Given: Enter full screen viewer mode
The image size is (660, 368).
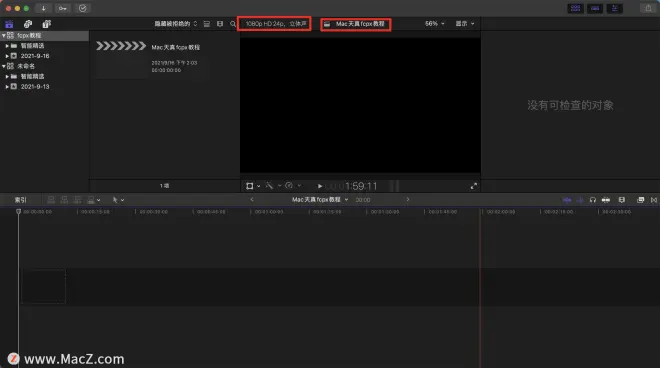Looking at the screenshot, I should coord(474,186).
